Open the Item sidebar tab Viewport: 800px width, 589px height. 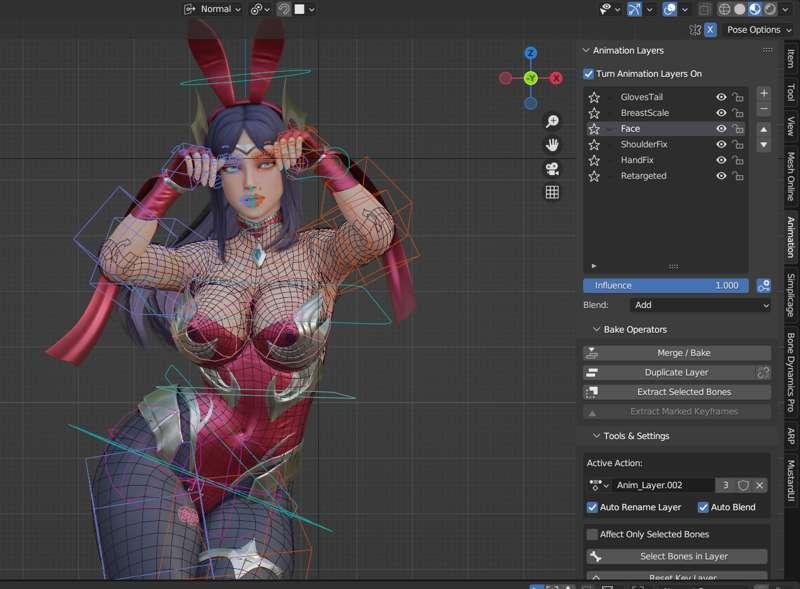791,58
